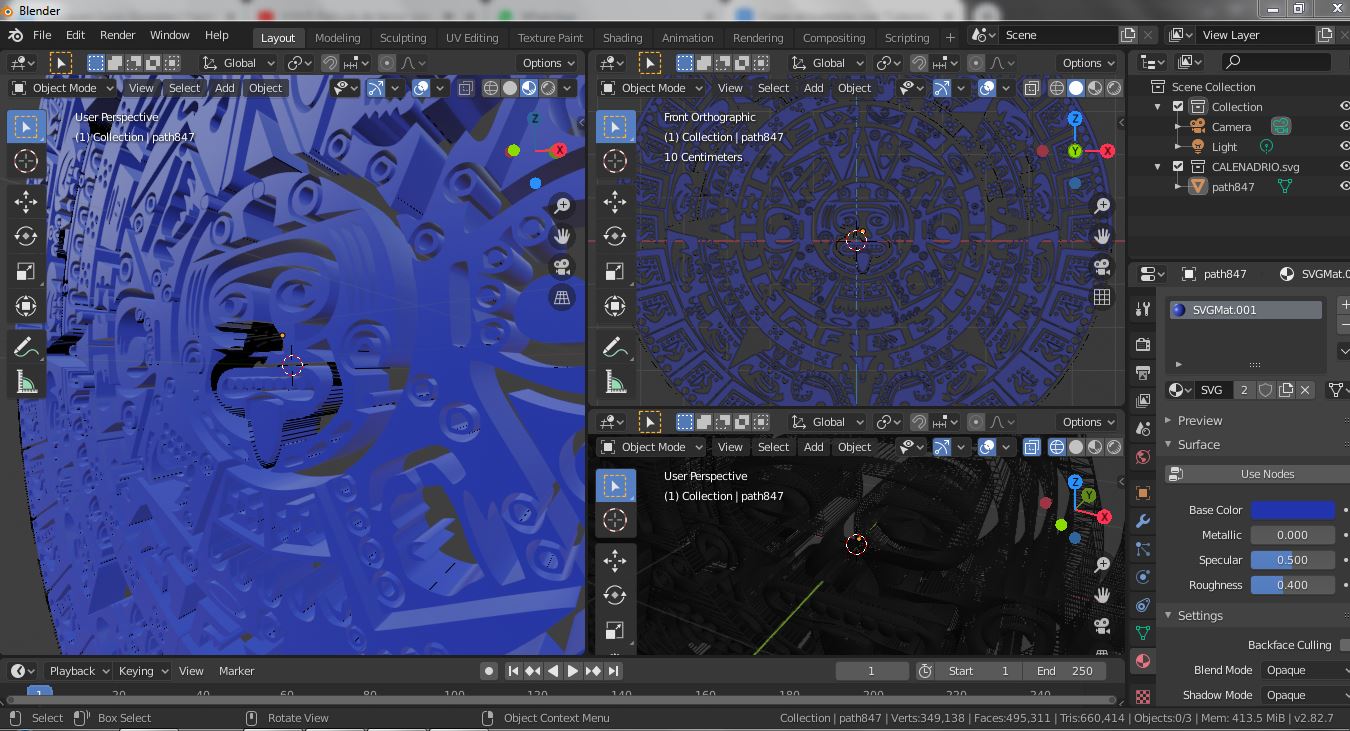The image size is (1350, 731).
Task: Activate the Move tool in left viewport
Action: (26, 202)
